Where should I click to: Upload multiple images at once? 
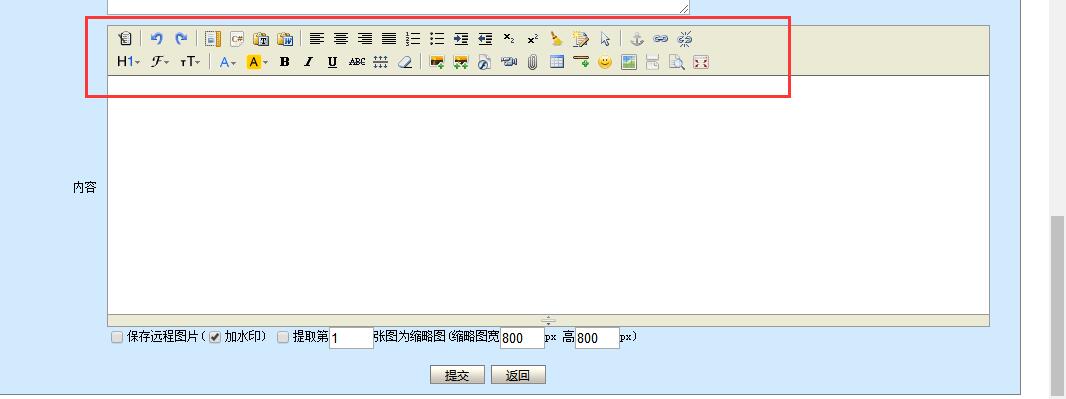pyautogui.click(x=461, y=62)
